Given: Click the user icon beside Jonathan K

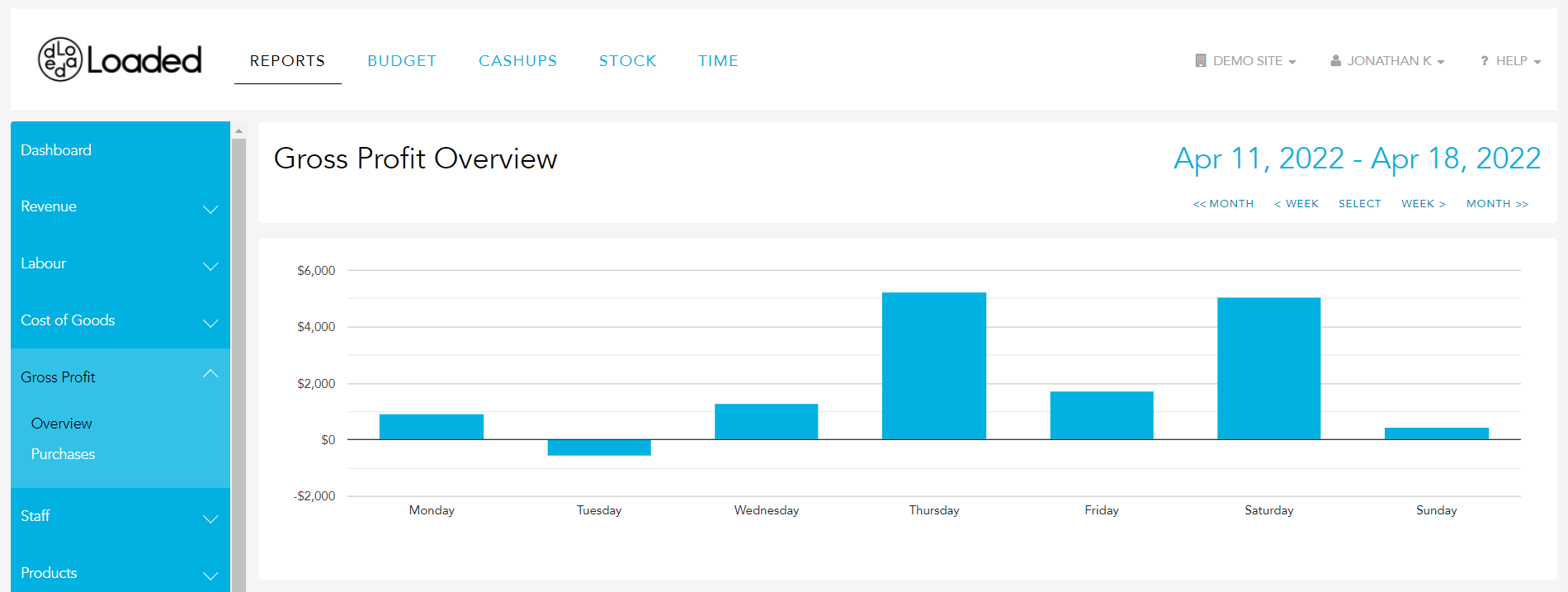Looking at the screenshot, I should pos(1335,60).
